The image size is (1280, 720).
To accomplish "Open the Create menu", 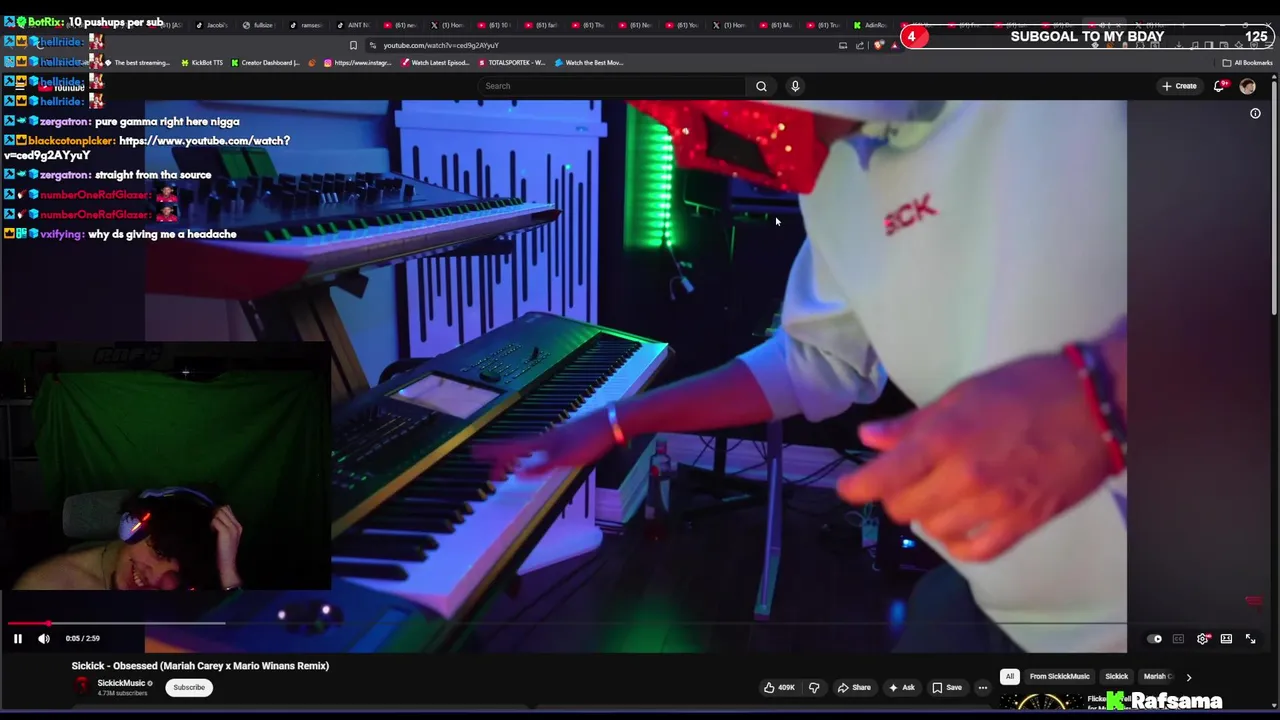I will point(1180,86).
